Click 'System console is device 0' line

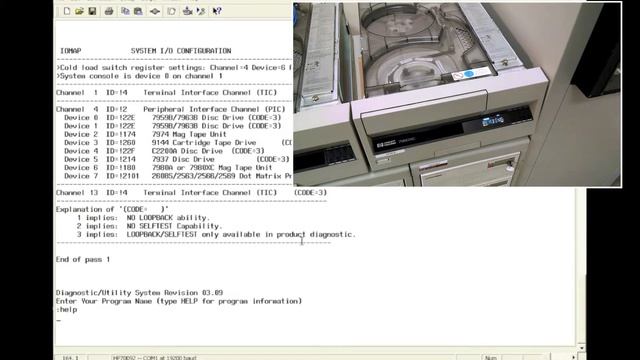(140, 76)
